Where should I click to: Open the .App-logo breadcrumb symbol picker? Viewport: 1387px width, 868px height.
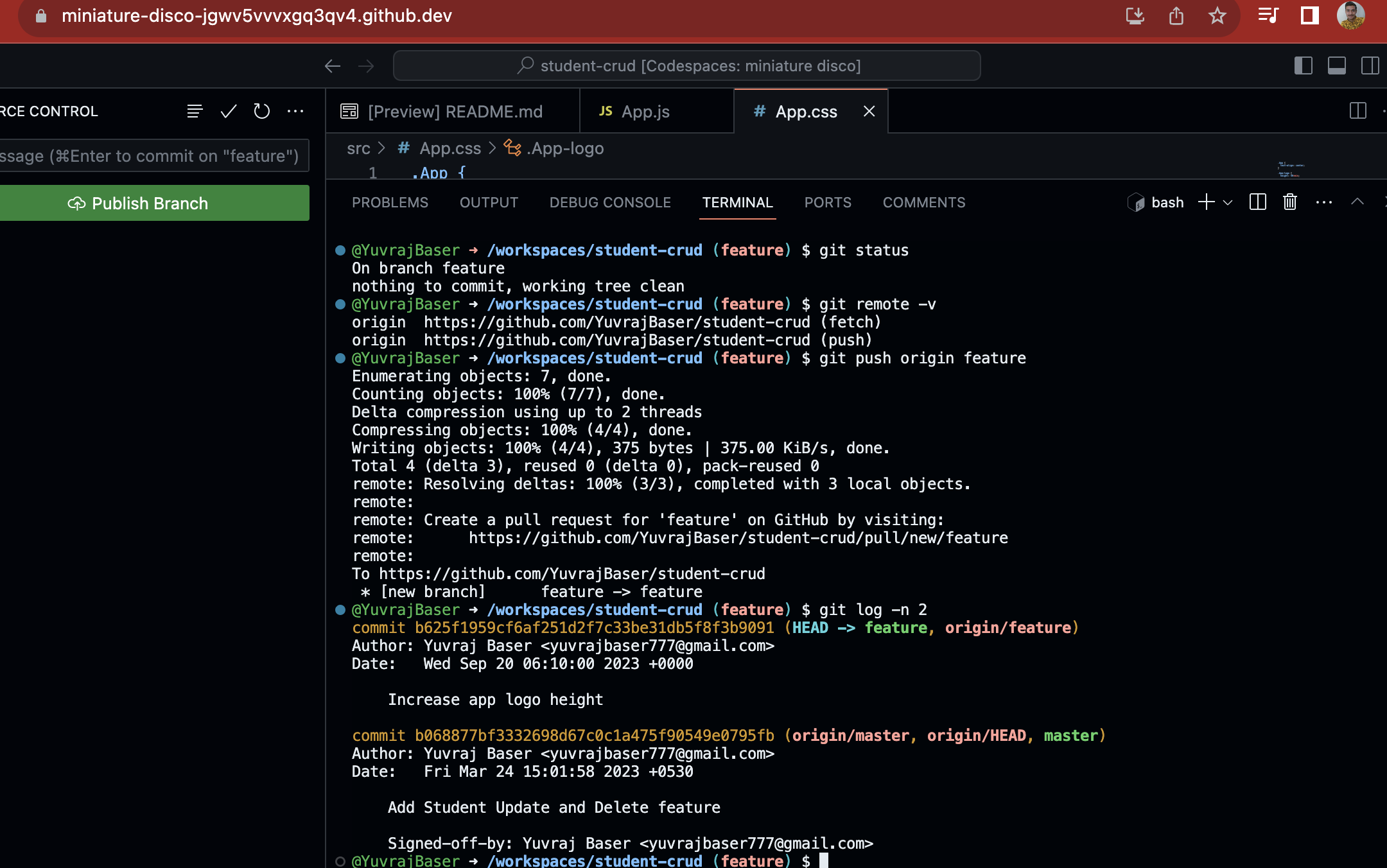click(x=564, y=148)
